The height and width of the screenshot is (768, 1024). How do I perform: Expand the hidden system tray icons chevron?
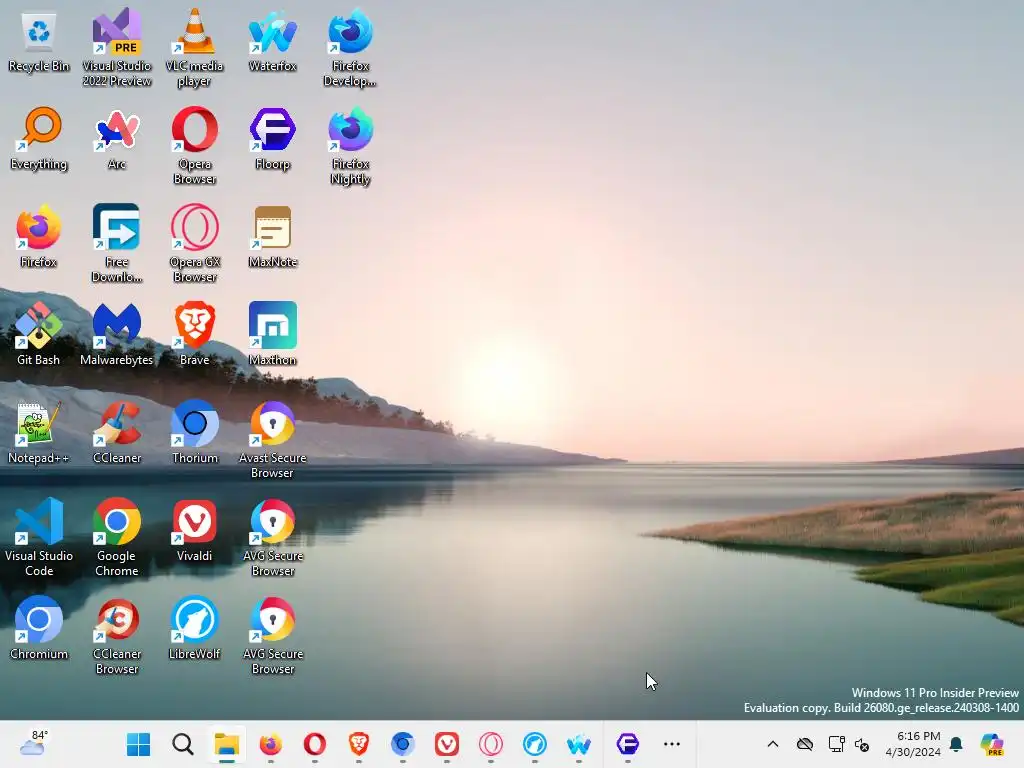773,744
